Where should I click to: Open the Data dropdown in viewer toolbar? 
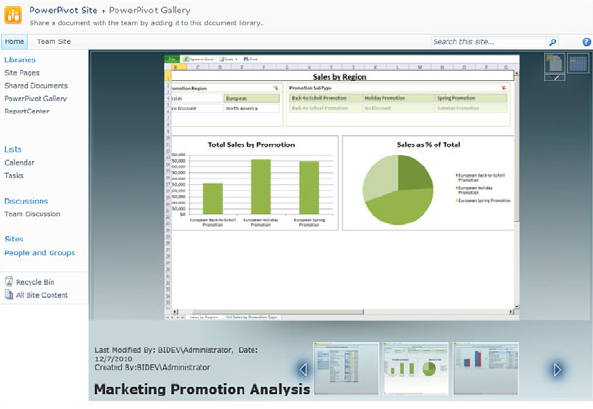pos(228,59)
